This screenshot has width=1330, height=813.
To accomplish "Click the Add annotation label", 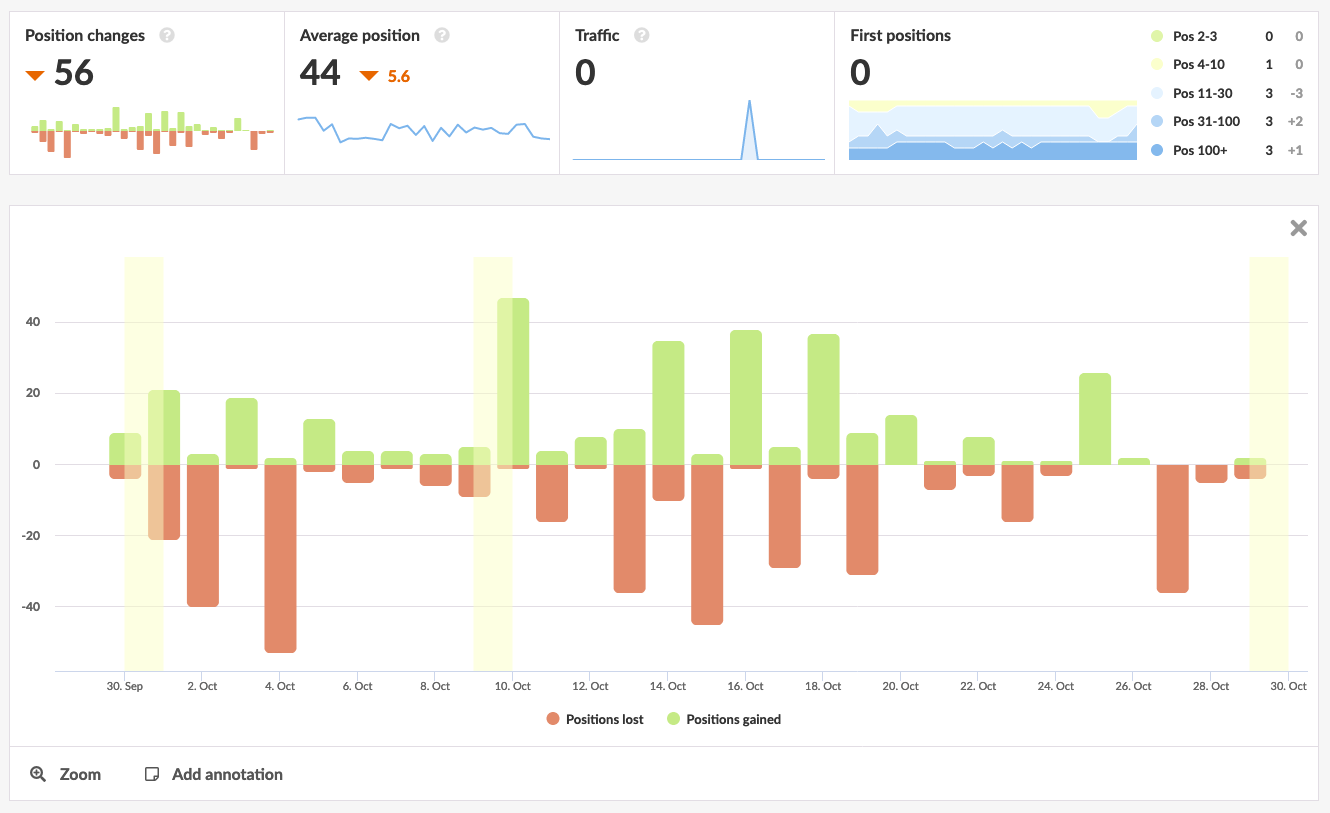I will pyautogui.click(x=227, y=773).
